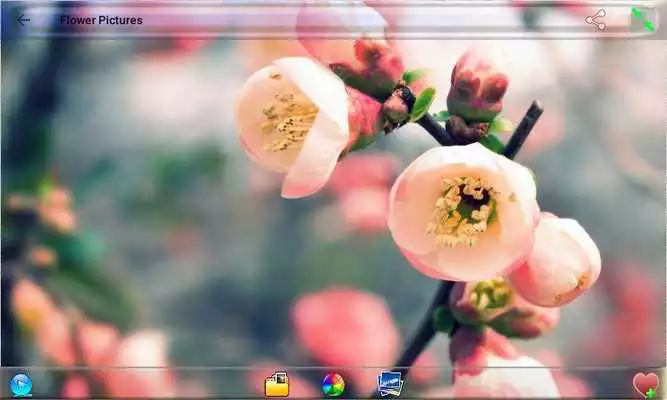Set as wallpaper with the blue photos icon
667x400 pixels.
pos(389,384)
